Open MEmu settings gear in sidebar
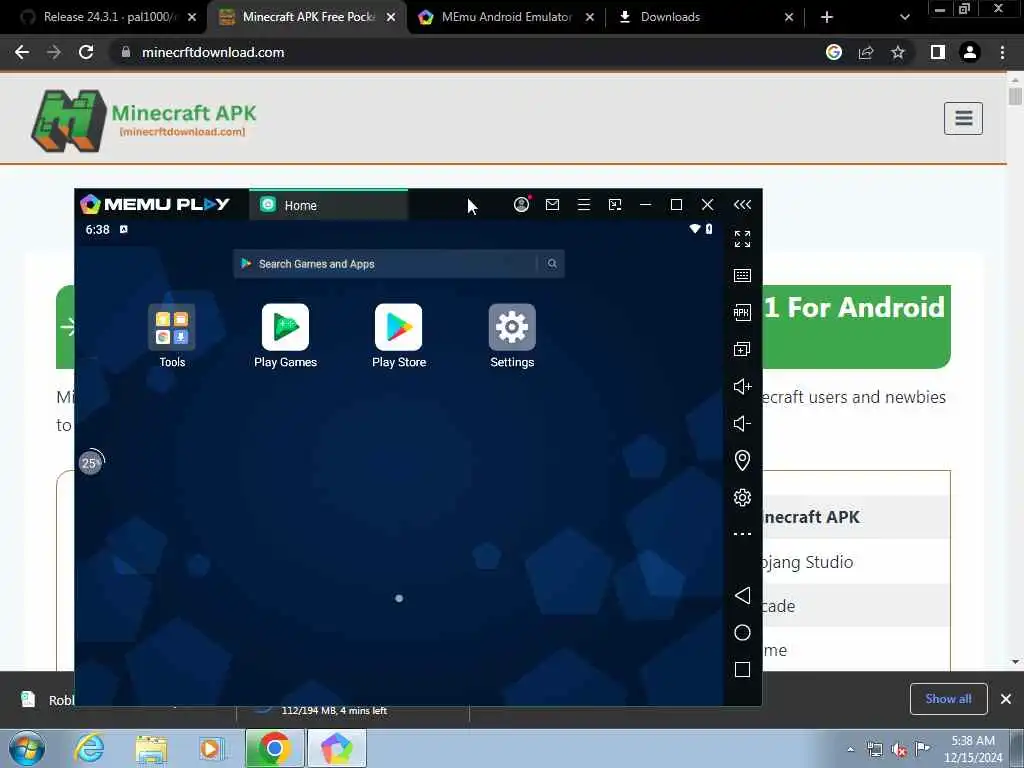The image size is (1024, 768). click(x=742, y=498)
